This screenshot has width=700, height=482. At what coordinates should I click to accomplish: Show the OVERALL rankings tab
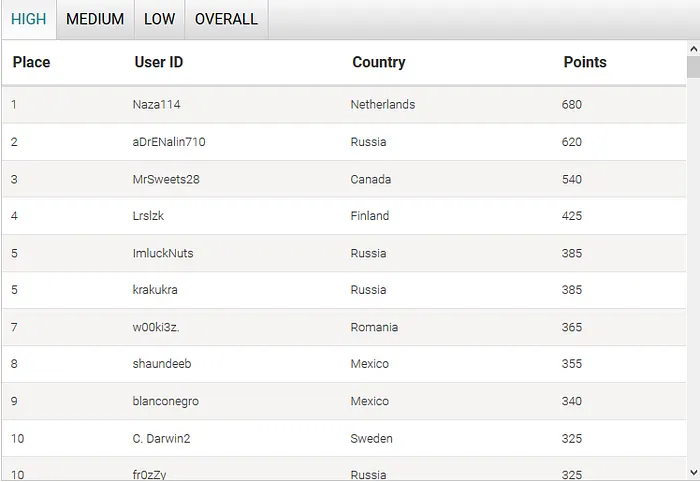(226, 19)
